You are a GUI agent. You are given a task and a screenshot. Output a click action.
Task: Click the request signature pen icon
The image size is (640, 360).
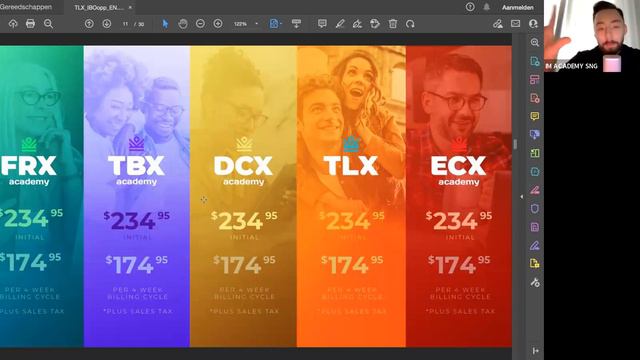coord(498,24)
